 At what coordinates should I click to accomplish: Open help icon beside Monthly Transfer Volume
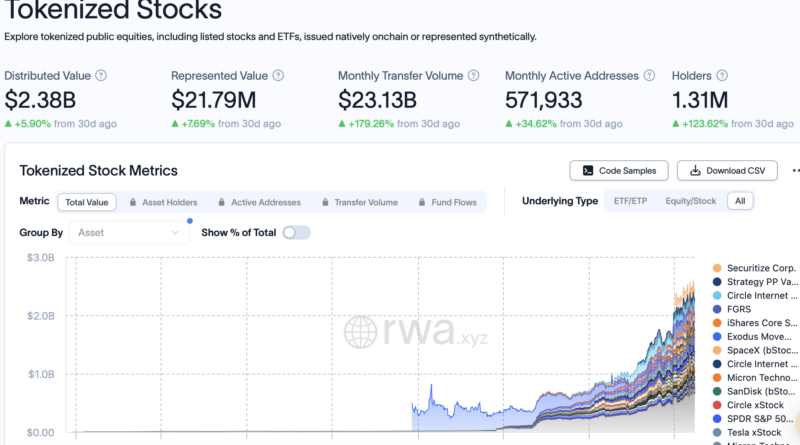pos(473,76)
